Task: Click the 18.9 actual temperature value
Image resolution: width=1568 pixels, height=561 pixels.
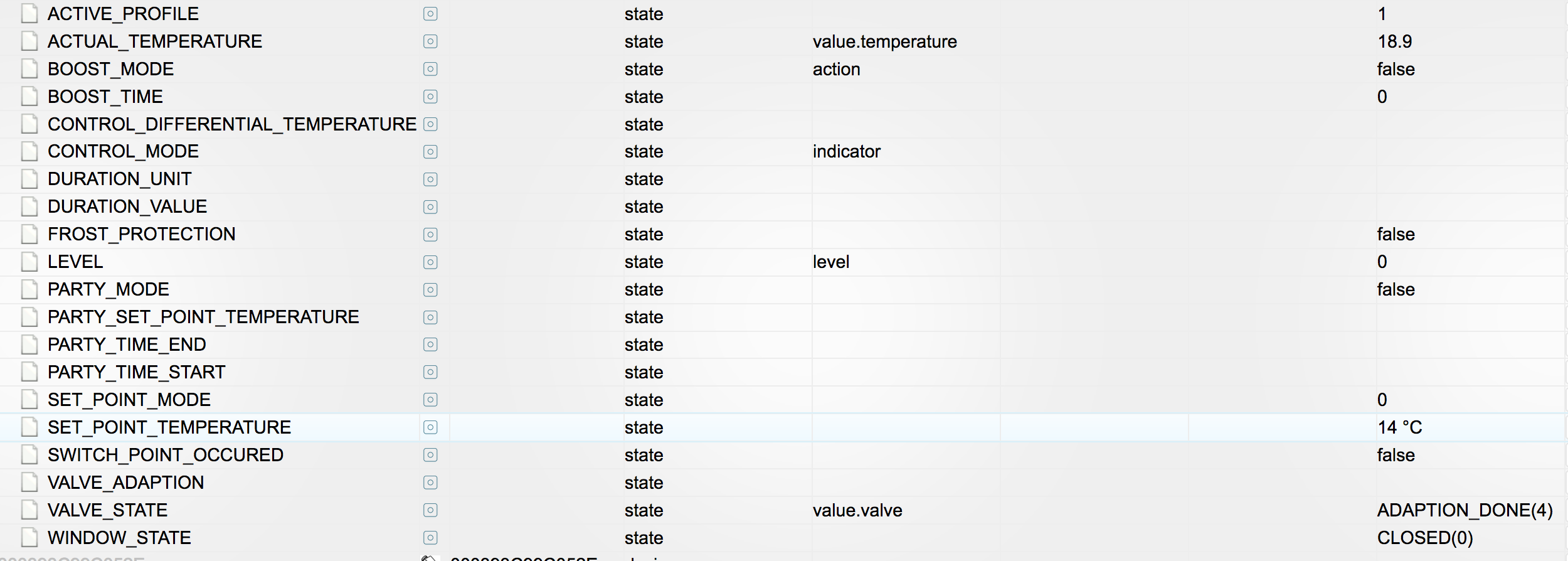Action: pyautogui.click(x=1394, y=41)
